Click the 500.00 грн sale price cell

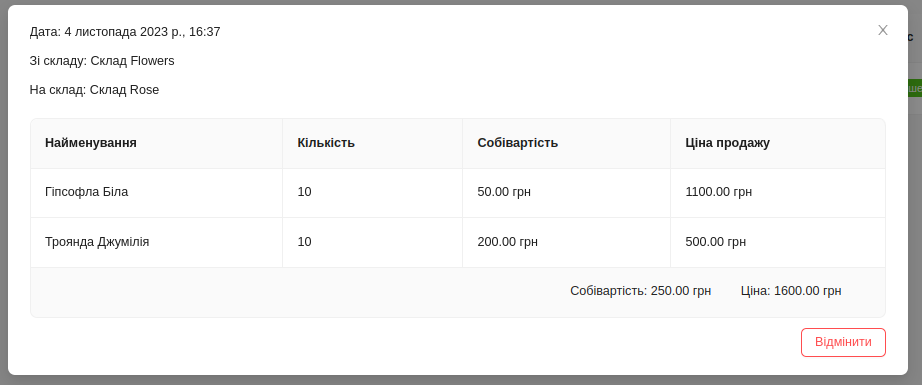click(716, 242)
